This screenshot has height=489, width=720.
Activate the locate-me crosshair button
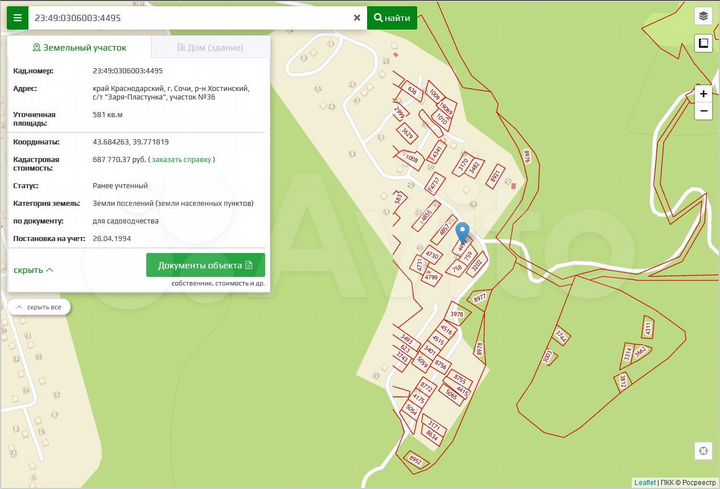[703, 451]
